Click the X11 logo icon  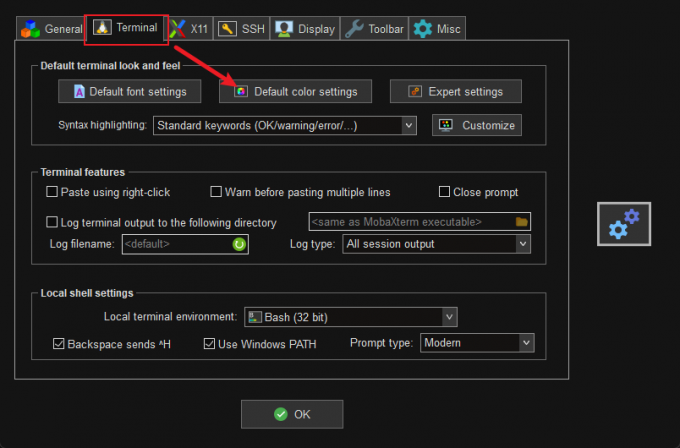coord(178,29)
